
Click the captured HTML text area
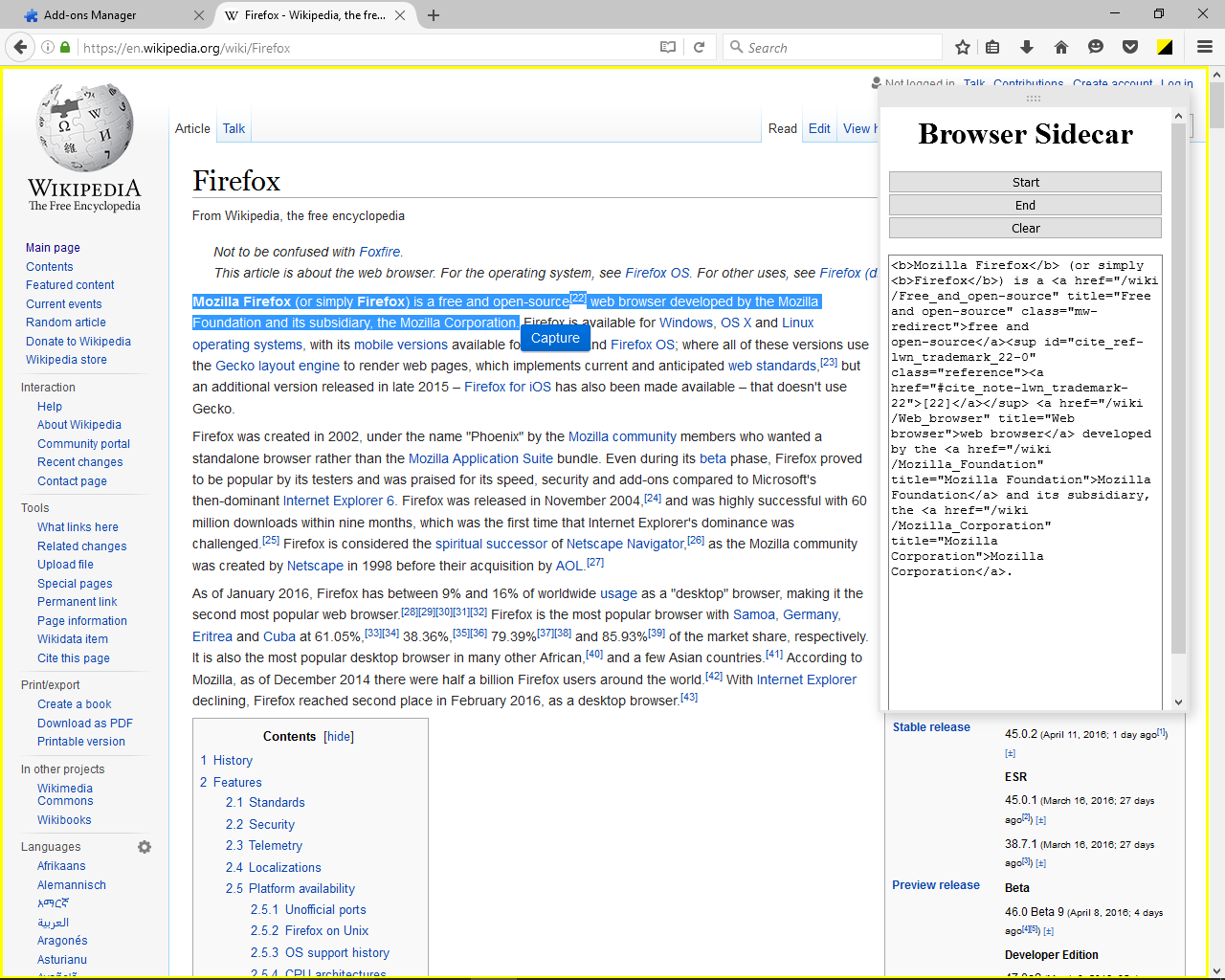(1025, 481)
